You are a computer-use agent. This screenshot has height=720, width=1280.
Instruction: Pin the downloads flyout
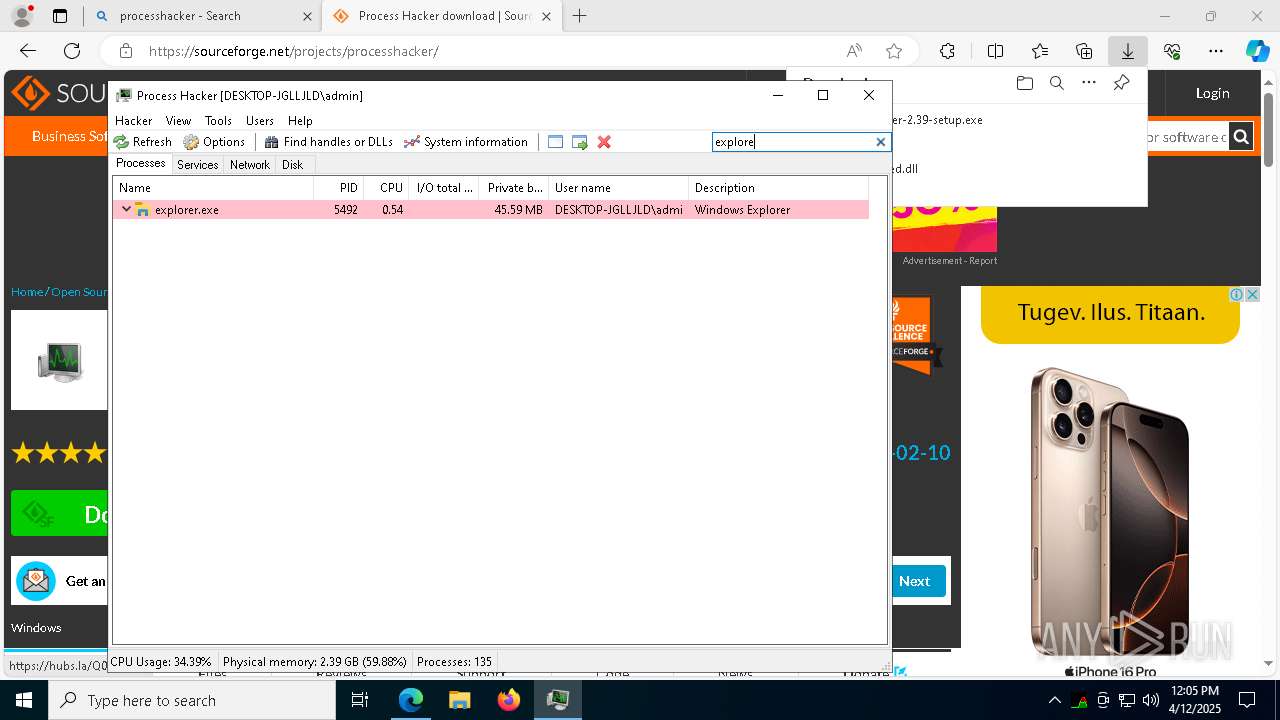1121,83
